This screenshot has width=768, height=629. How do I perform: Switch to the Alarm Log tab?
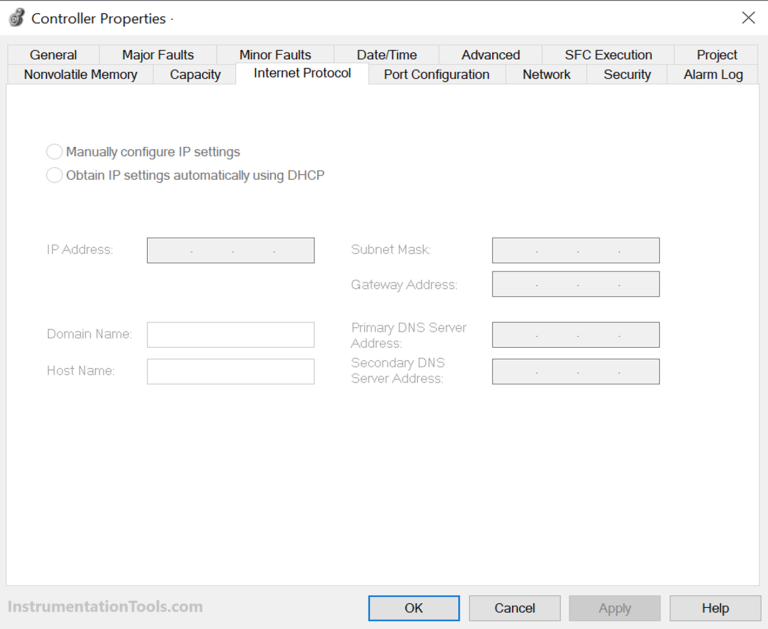pyautogui.click(x=713, y=74)
